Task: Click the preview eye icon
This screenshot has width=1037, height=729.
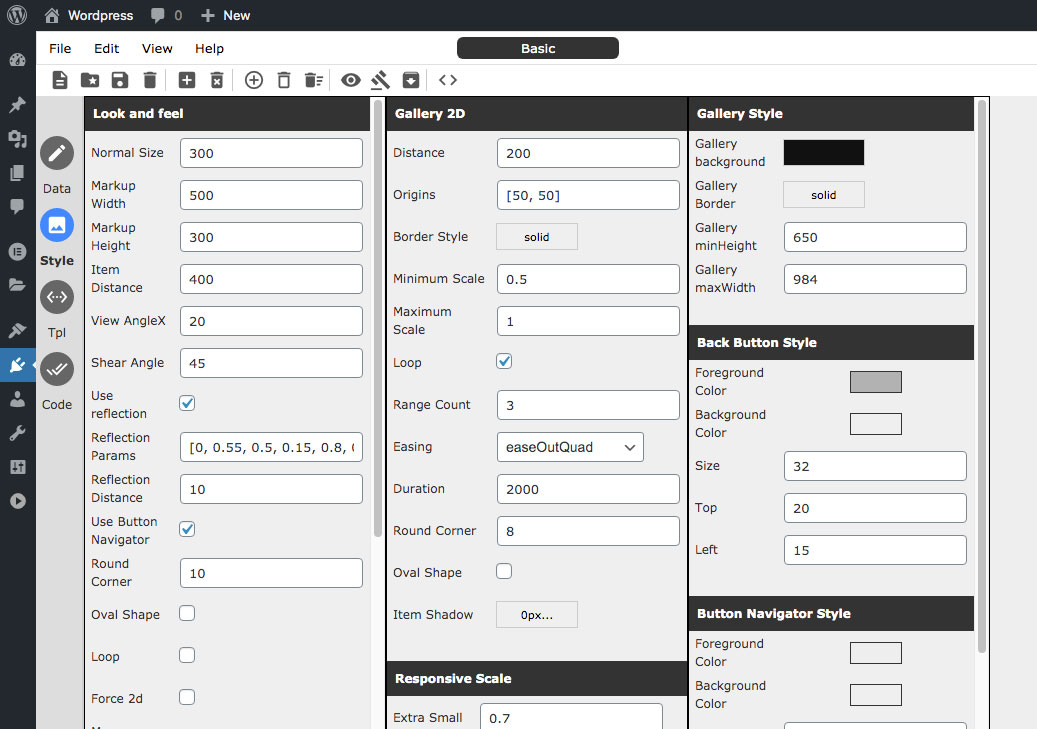Action: coord(351,80)
